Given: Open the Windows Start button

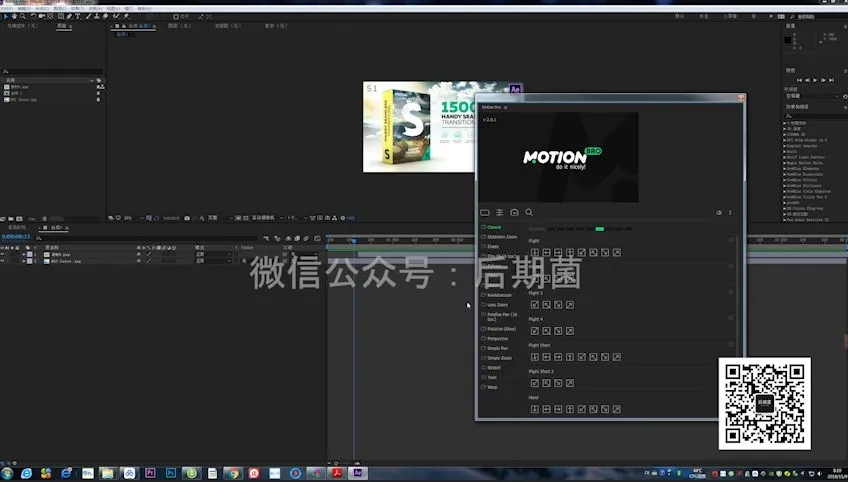Looking at the screenshot, I should (x=7, y=473).
